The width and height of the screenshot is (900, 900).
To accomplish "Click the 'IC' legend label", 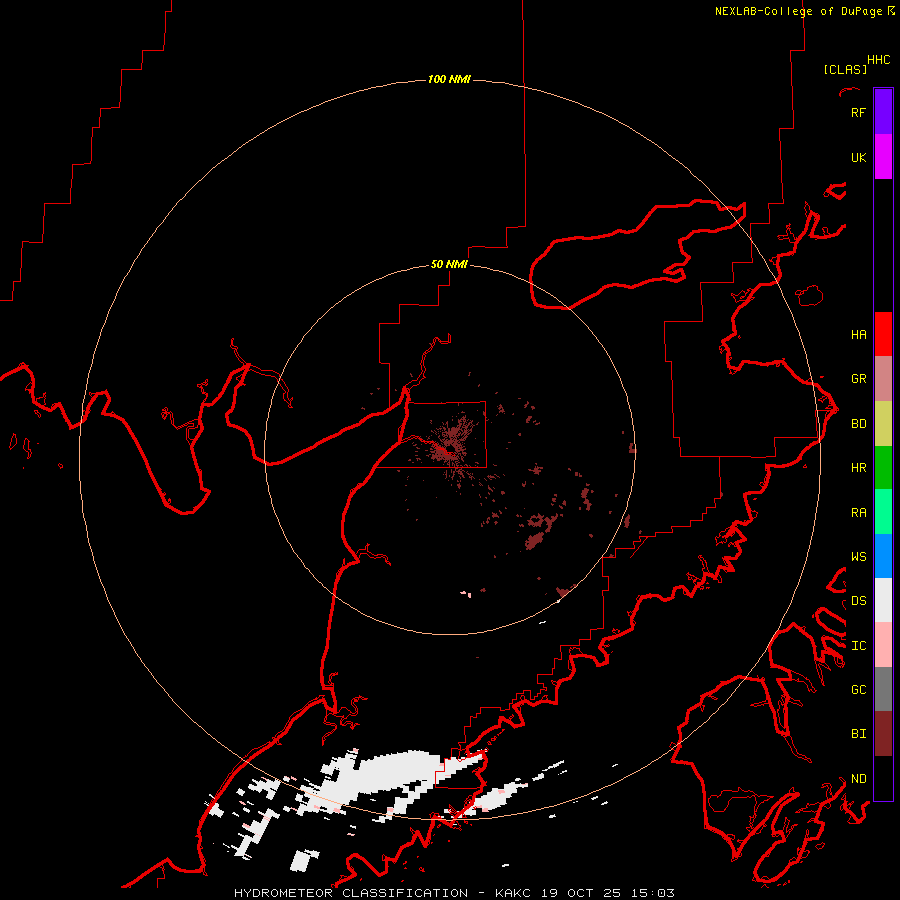I will 858,646.
